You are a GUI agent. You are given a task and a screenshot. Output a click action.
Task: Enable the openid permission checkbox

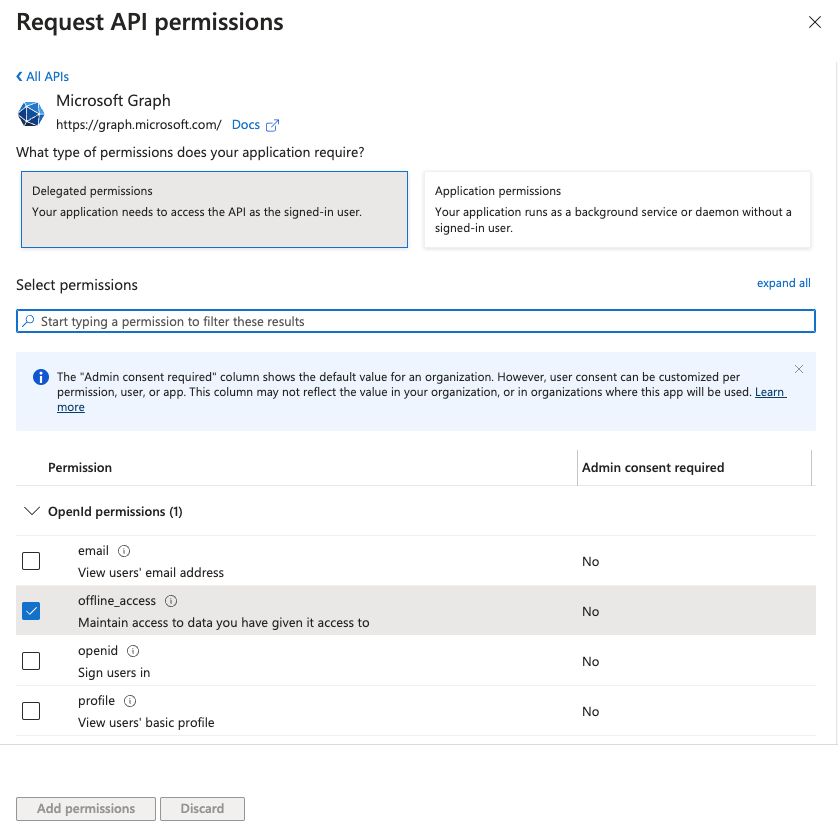click(31, 661)
